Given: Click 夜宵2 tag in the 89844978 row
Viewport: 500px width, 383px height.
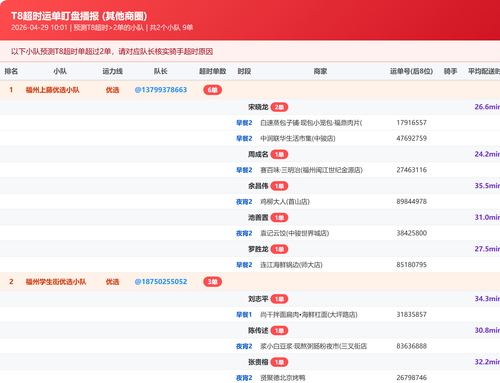Looking at the screenshot, I should pos(244,202).
